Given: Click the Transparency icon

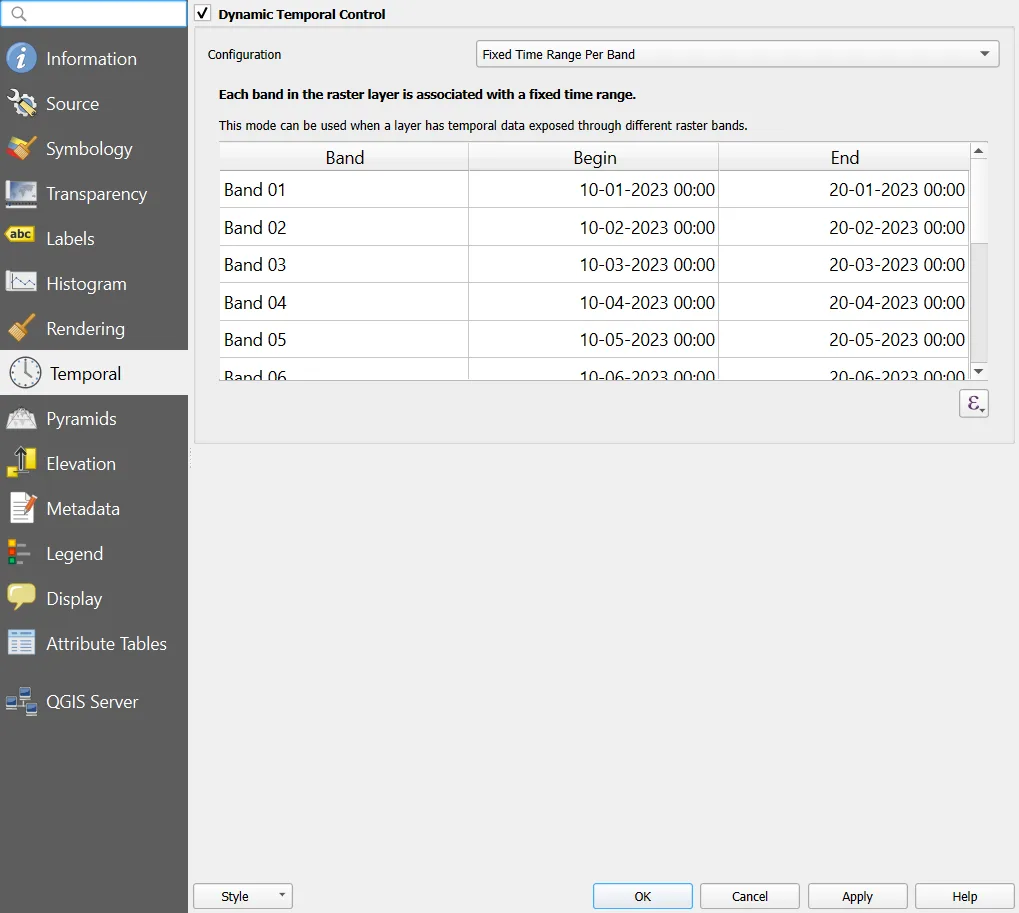Looking at the screenshot, I should click(x=21, y=194).
